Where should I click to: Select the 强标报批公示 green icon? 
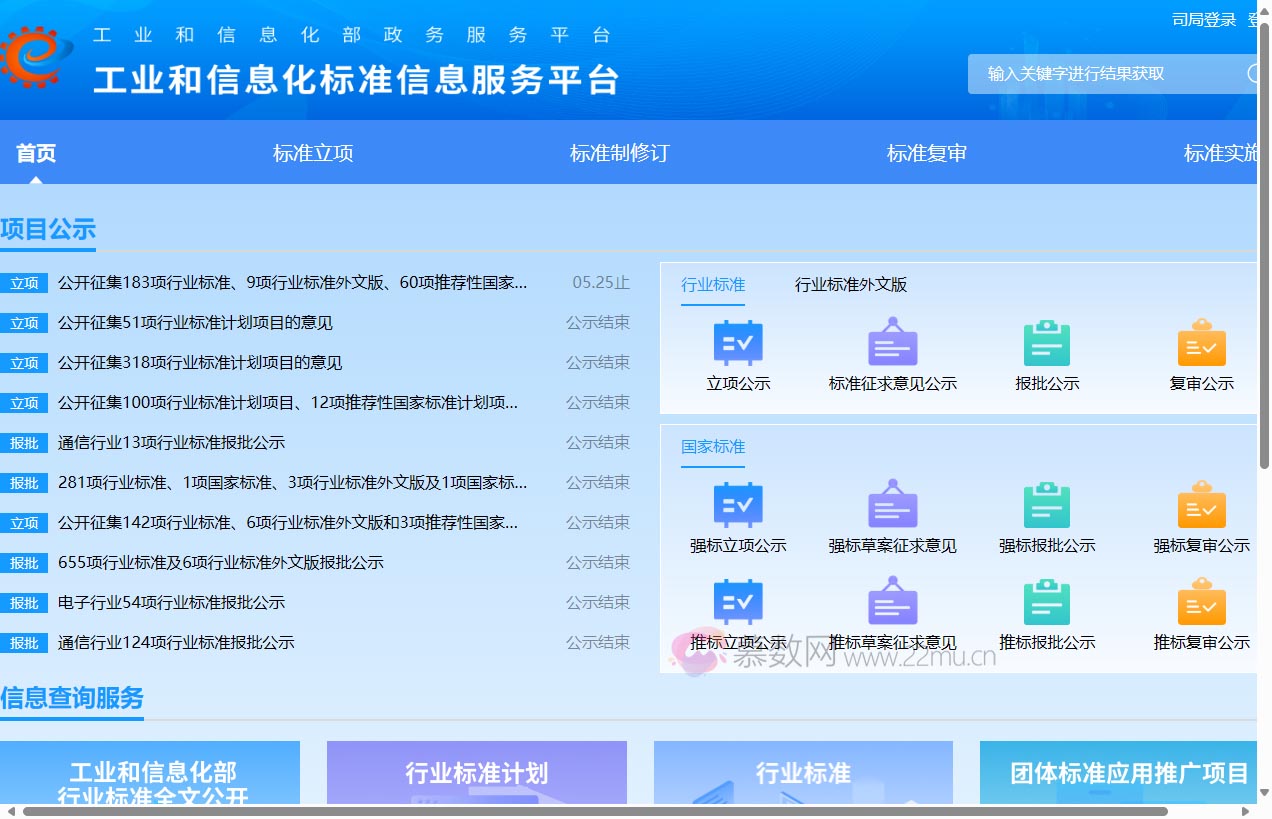coord(1046,505)
